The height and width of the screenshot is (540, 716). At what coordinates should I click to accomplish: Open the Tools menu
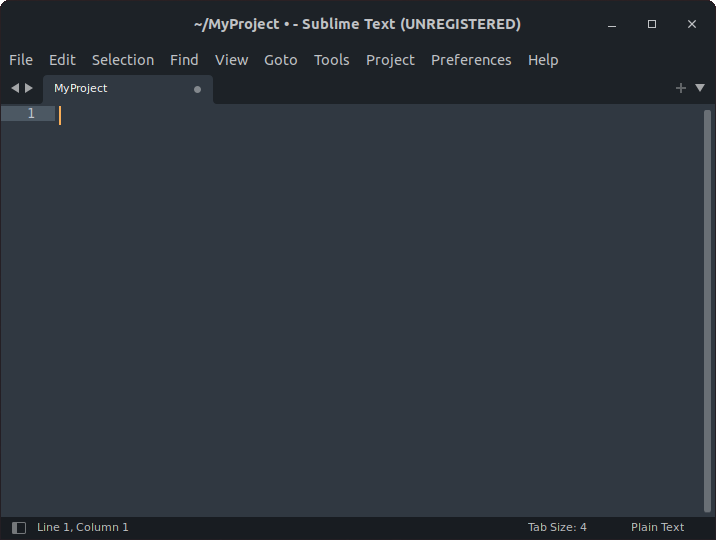(332, 60)
